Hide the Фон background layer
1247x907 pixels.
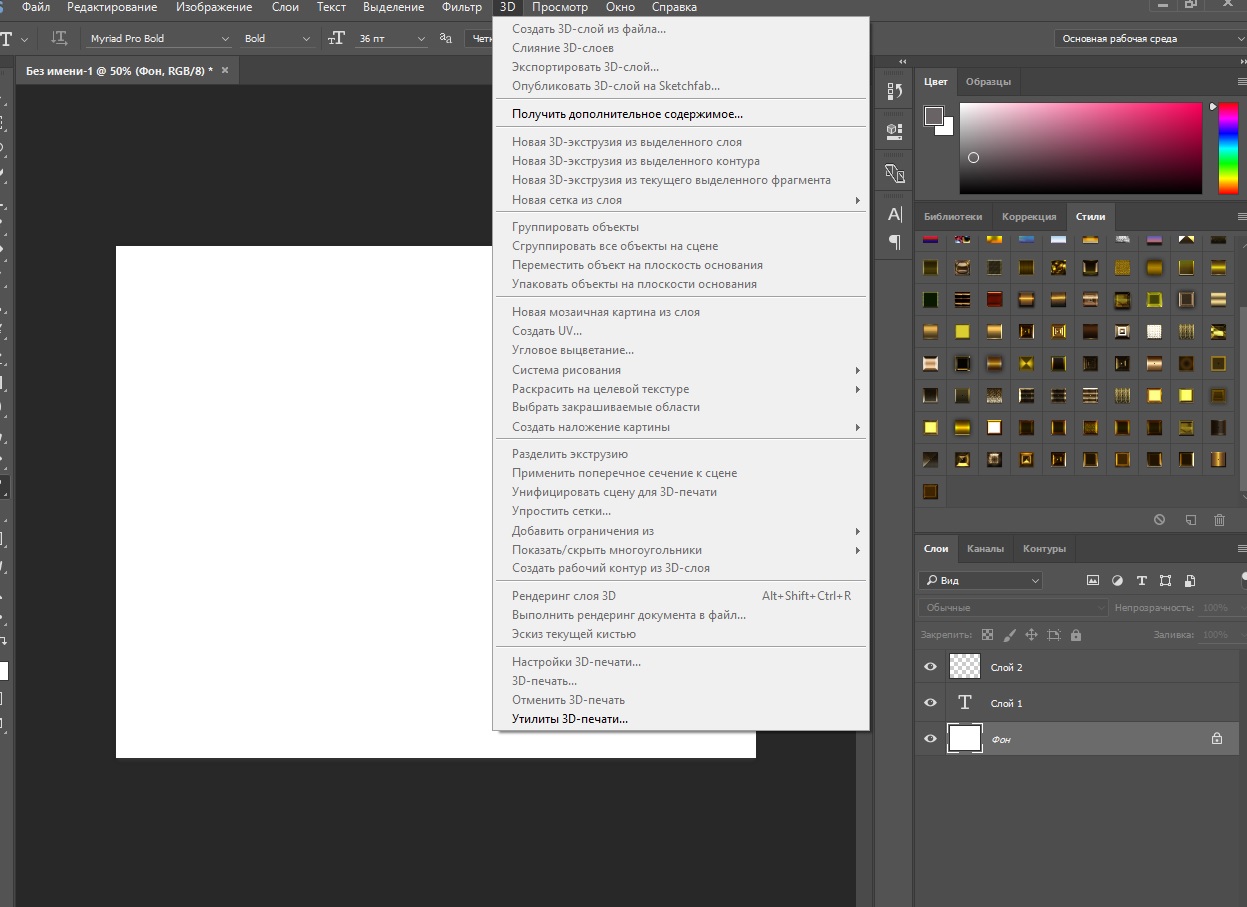coord(930,739)
